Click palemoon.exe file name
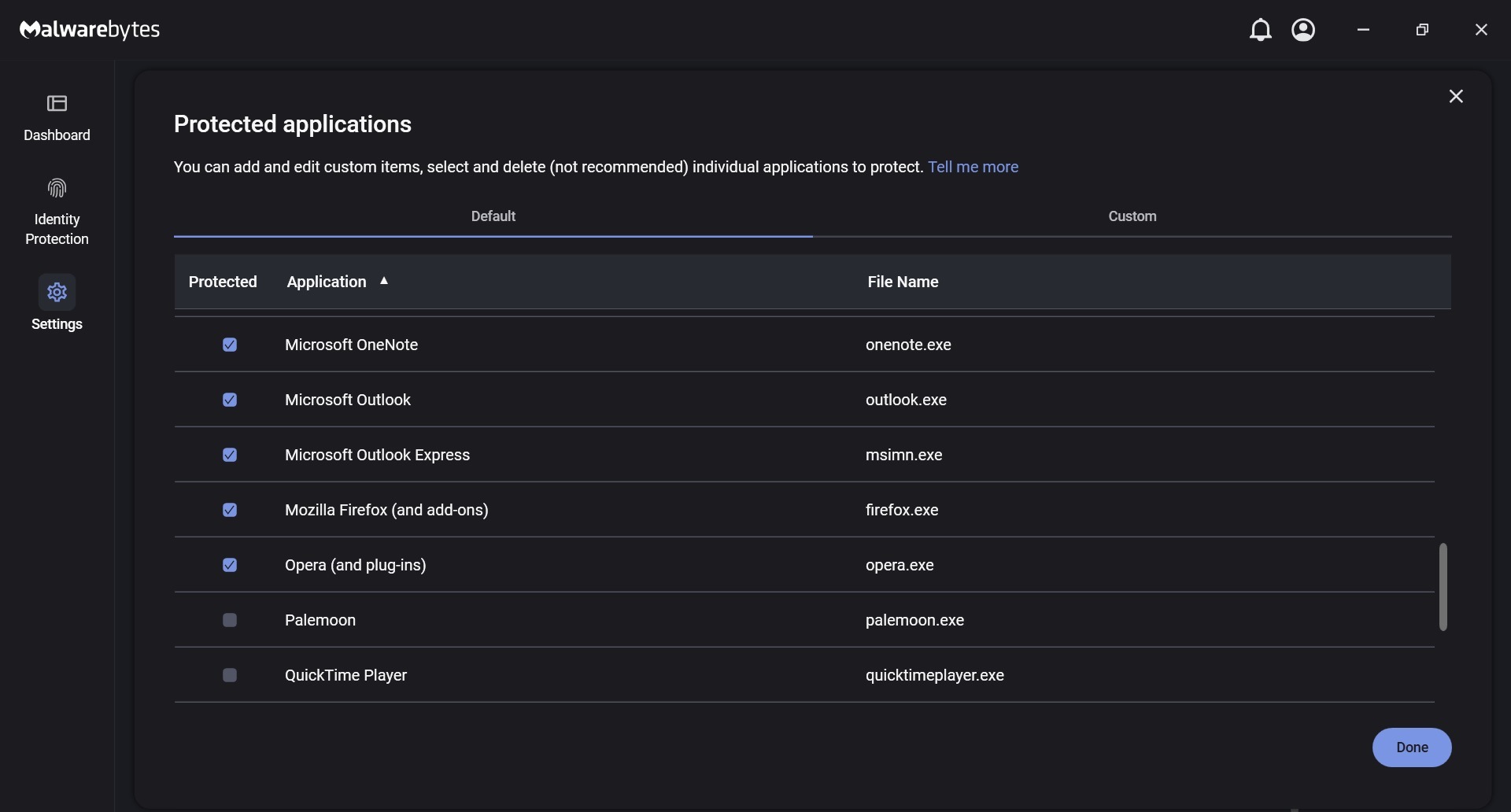The image size is (1511, 812). tap(914, 620)
